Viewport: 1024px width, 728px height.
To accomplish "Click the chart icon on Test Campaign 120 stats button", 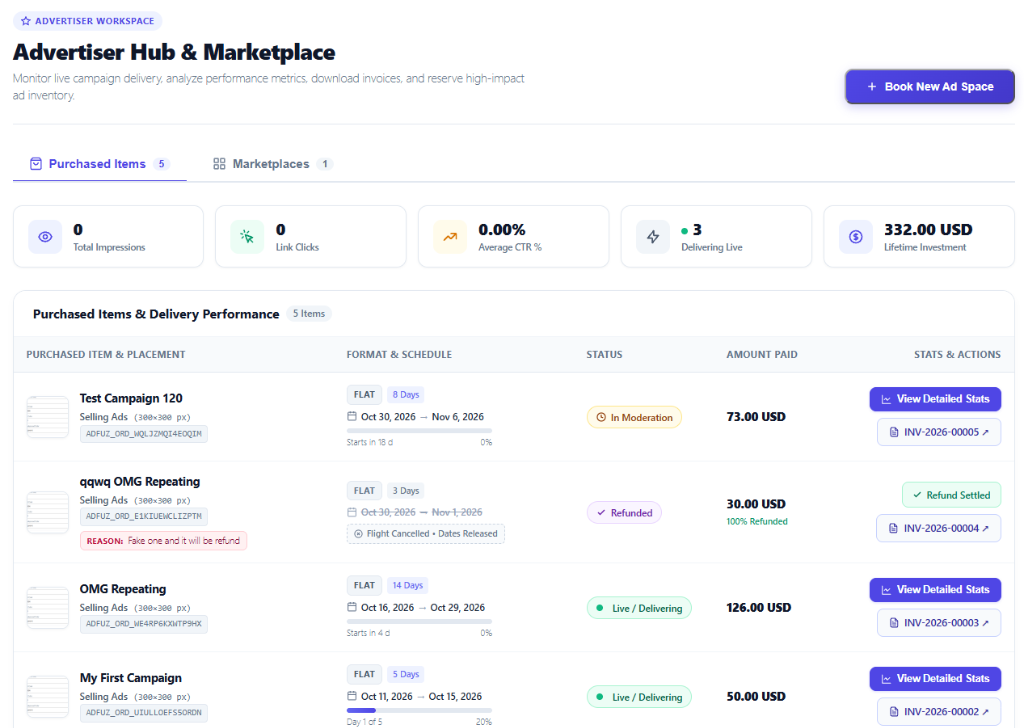I will (x=886, y=399).
